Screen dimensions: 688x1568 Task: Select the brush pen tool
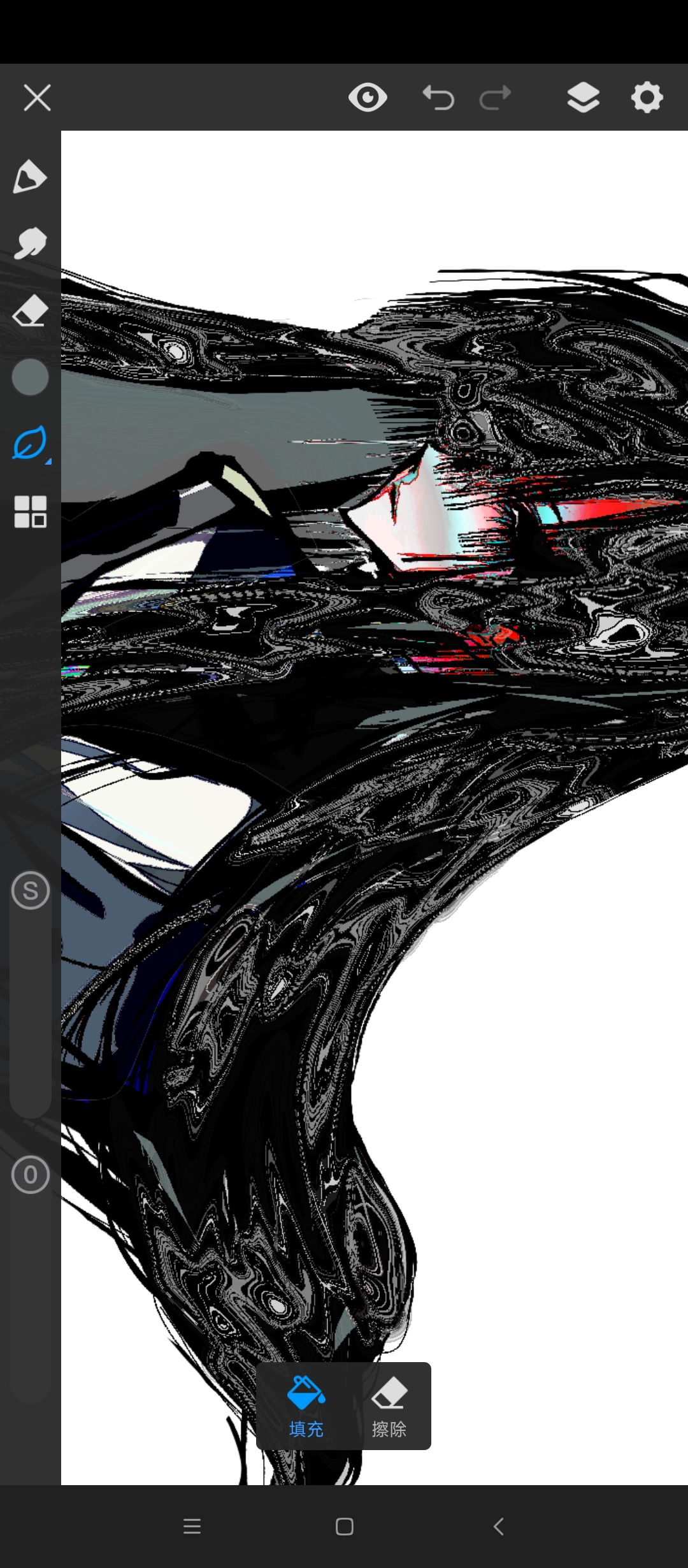coord(30,177)
